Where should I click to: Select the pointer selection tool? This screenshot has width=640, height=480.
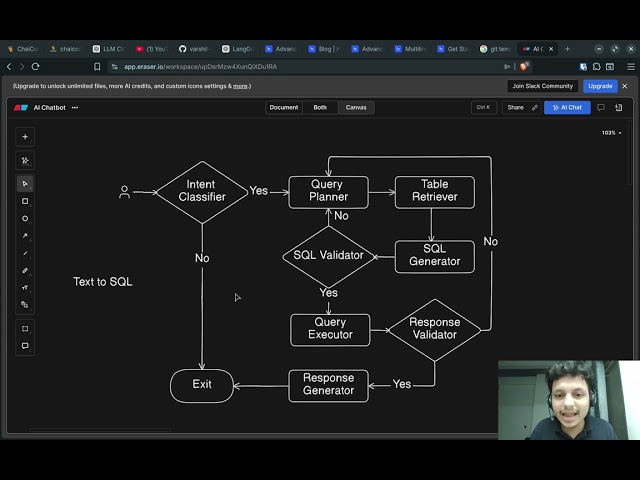tap(25, 184)
